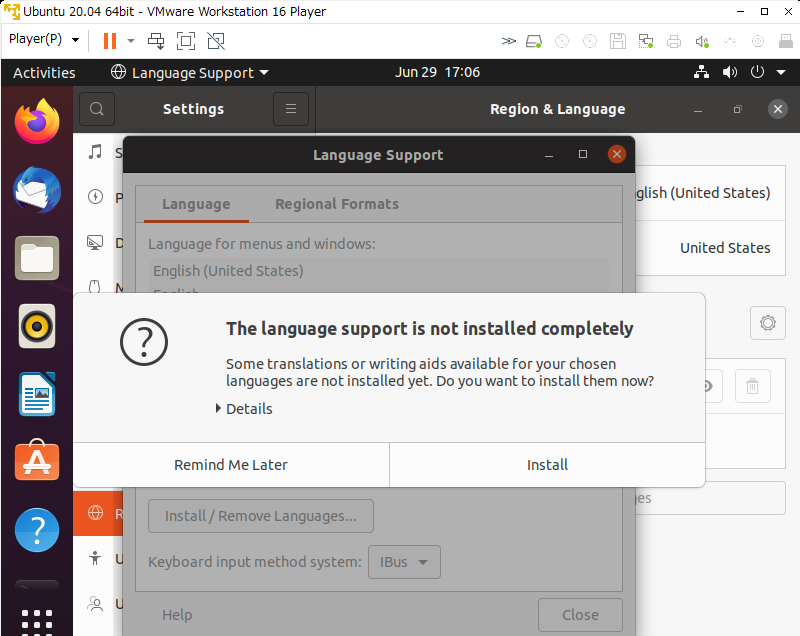Viewport: 800px width, 636px height.
Task: Open the Help question-mark dock icon
Action: click(x=37, y=530)
